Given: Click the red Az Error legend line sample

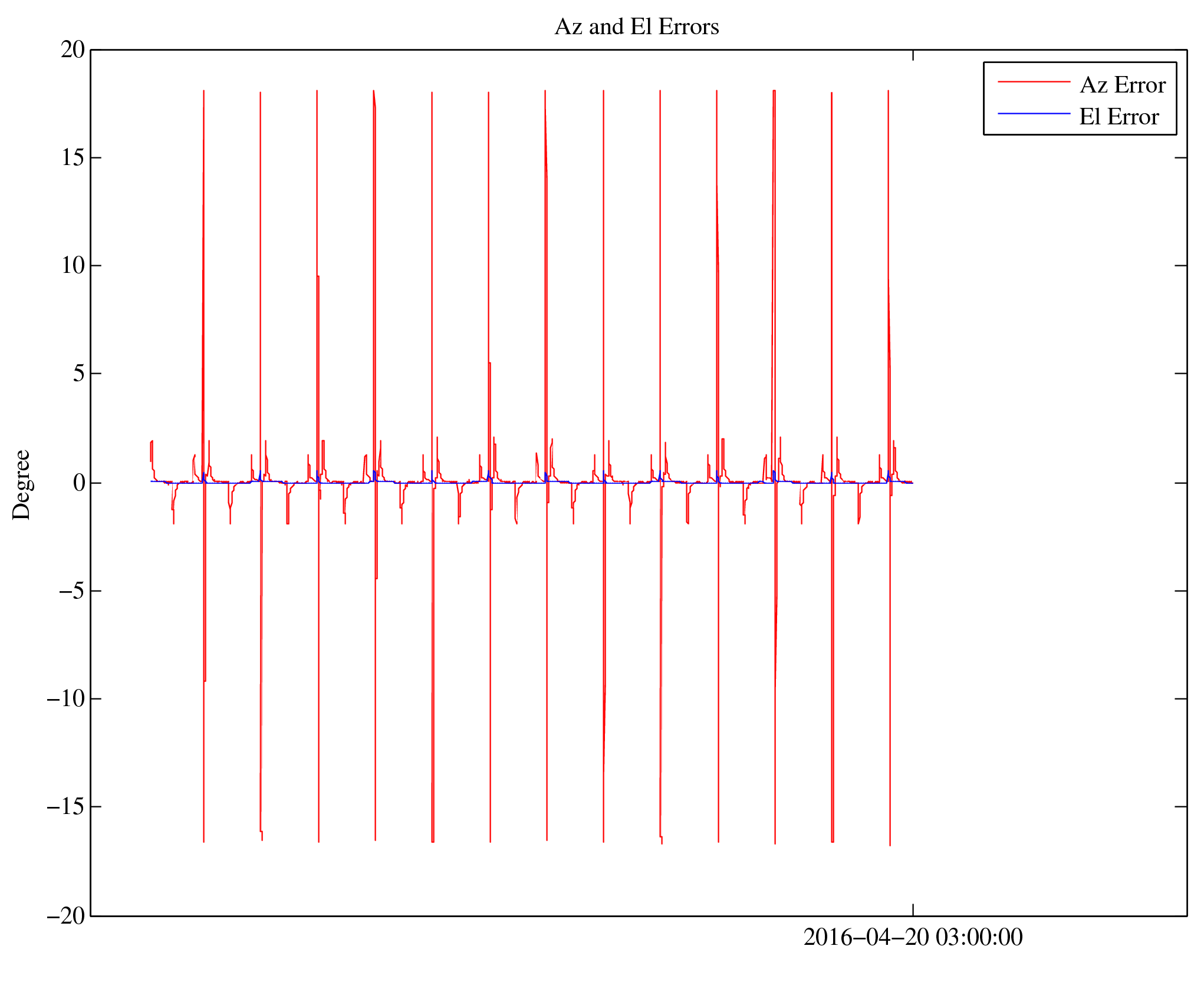Looking at the screenshot, I should click(1033, 82).
